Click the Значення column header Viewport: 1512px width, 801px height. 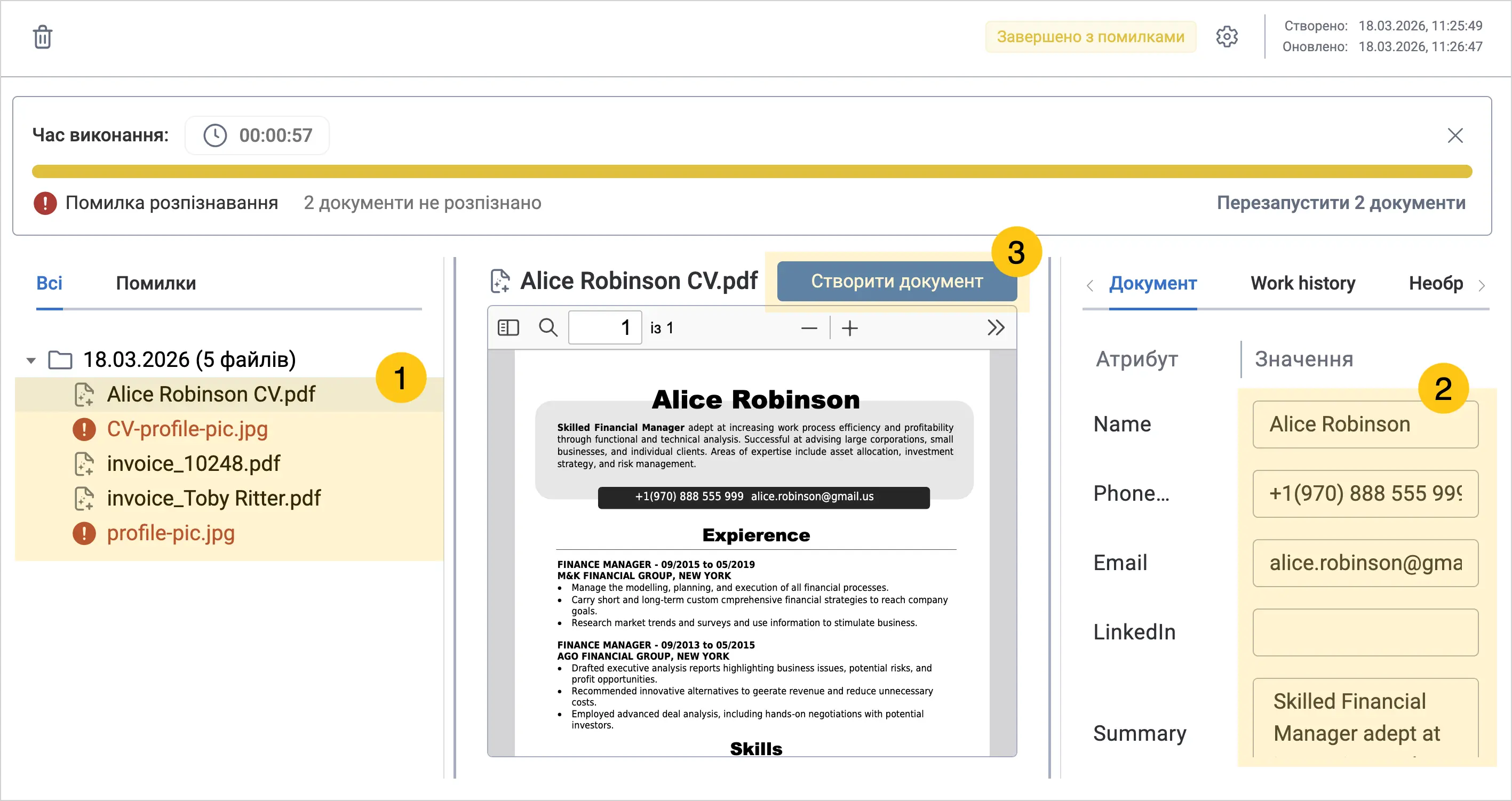[1303, 359]
